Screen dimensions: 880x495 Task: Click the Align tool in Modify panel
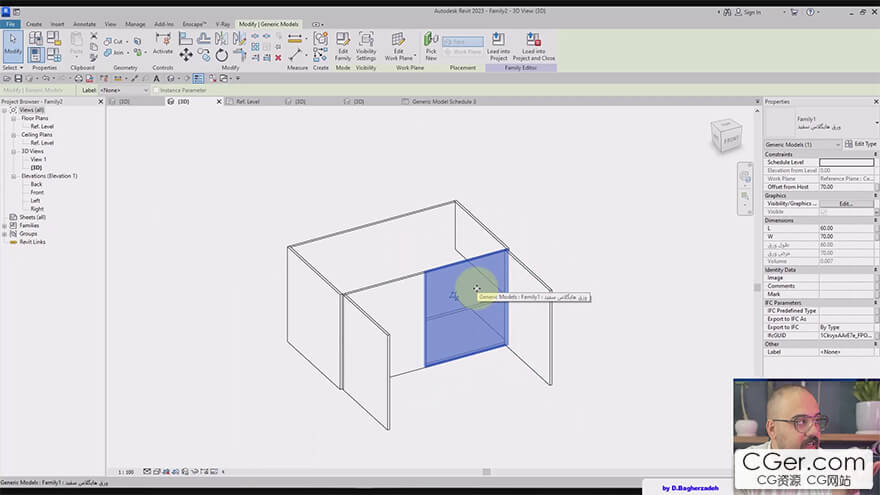click(x=185, y=38)
